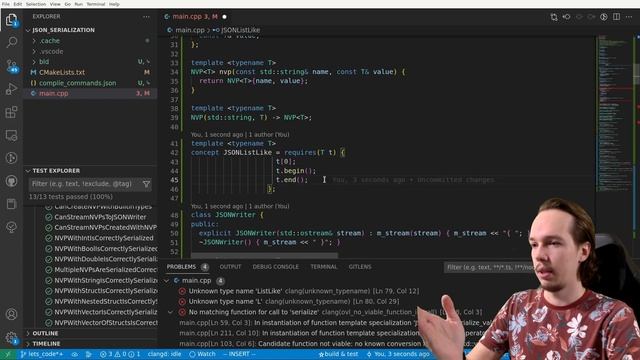Click 'clangd: idle' in status bar
640x360 pixels.
[x=164, y=354]
